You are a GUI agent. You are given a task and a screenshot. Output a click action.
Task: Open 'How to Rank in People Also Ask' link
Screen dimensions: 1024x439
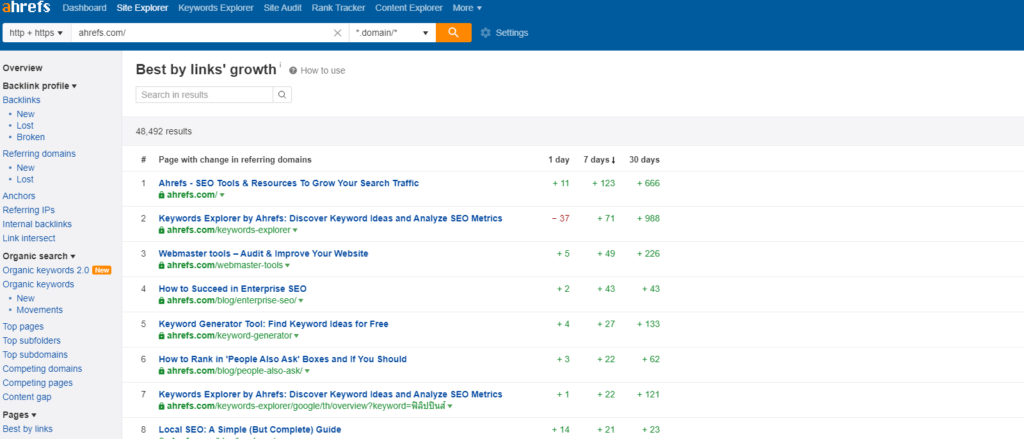click(x=283, y=359)
